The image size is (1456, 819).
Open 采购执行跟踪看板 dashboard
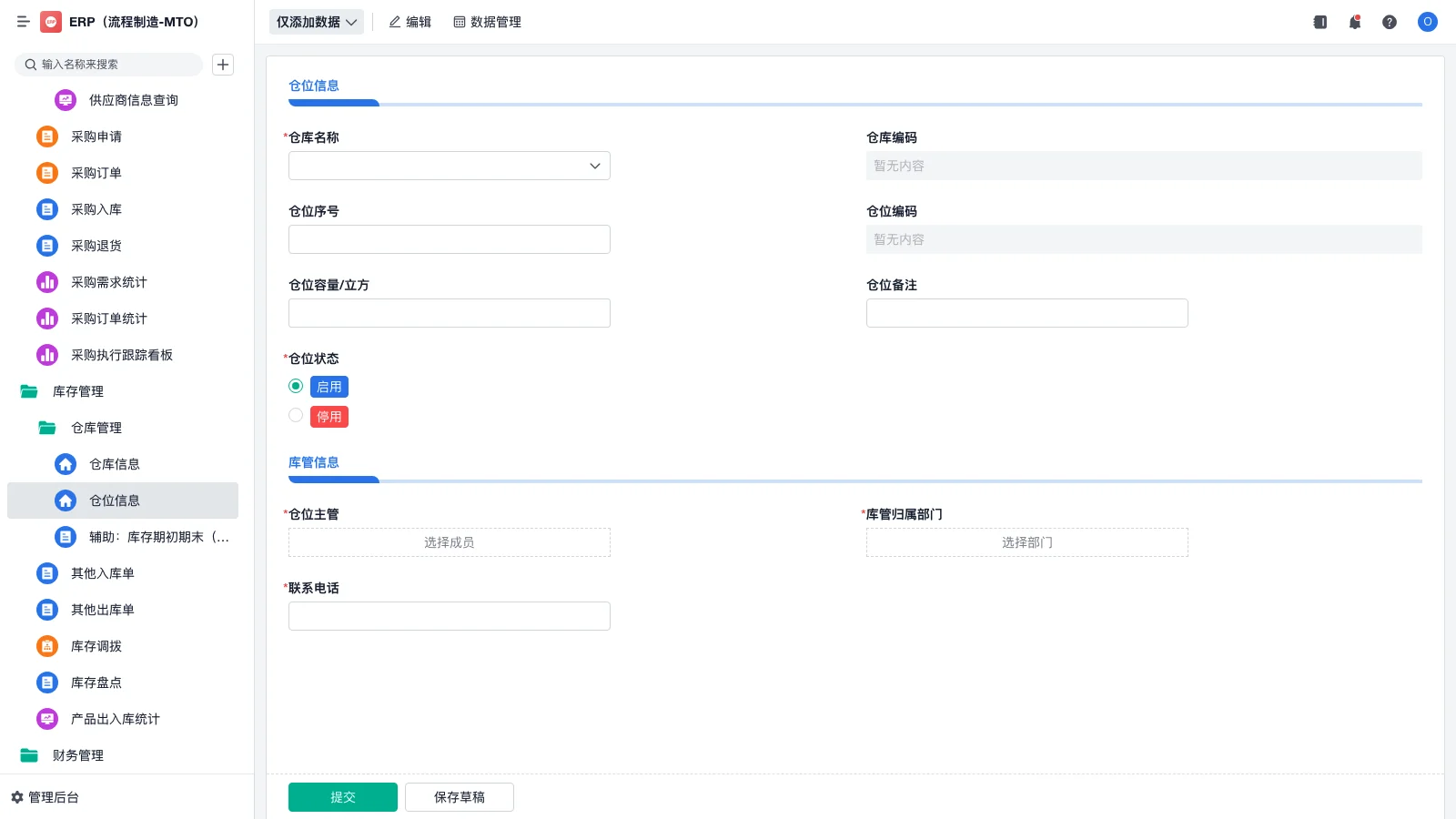pos(119,355)
